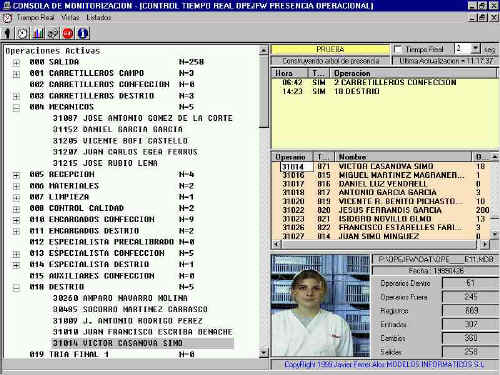Select ANTONIO GARCIA GARCIA row in operator list
The height and width of the screenshot is (375, 500).
point(381,192)
